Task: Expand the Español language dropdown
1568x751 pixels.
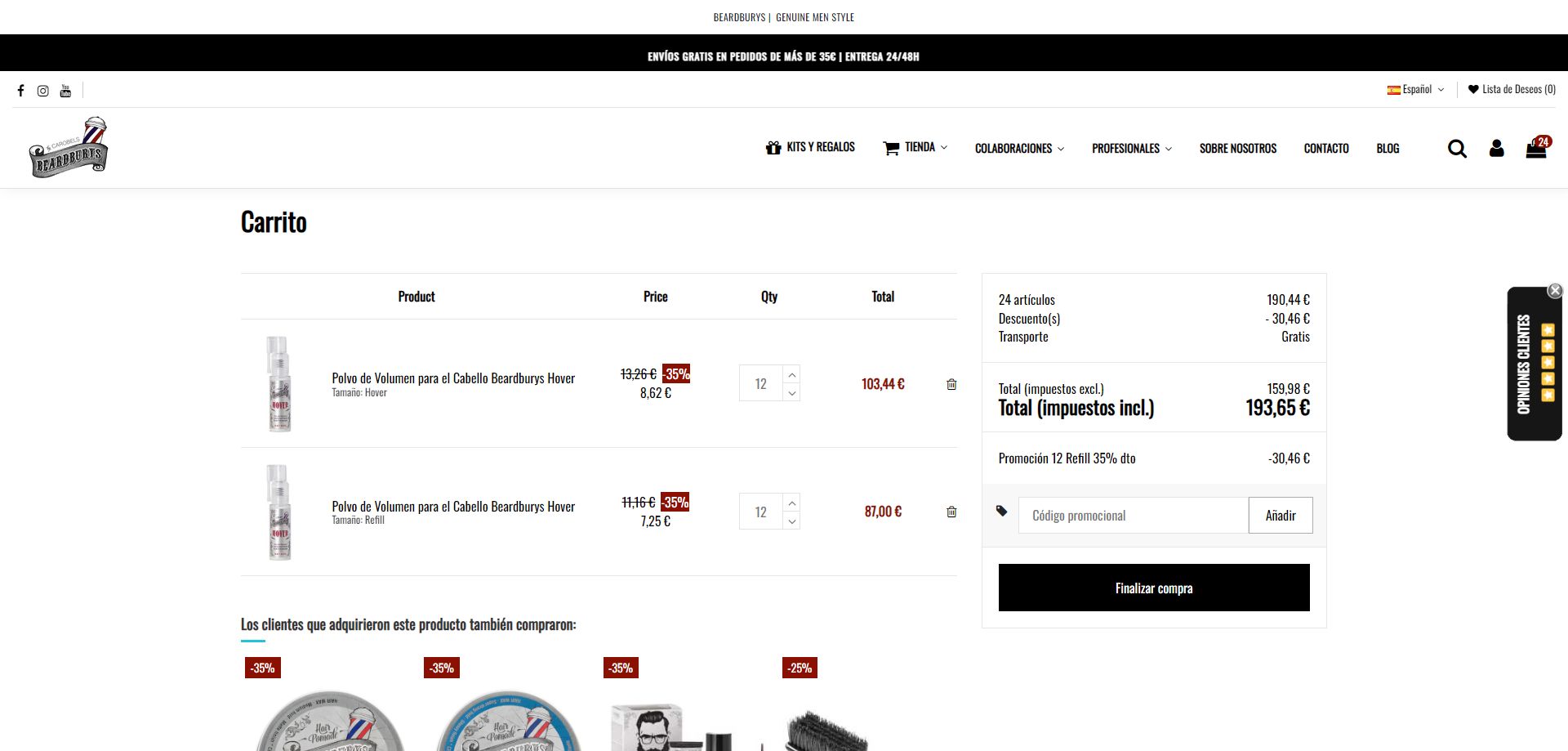Action: click(x=1416, y=90)
